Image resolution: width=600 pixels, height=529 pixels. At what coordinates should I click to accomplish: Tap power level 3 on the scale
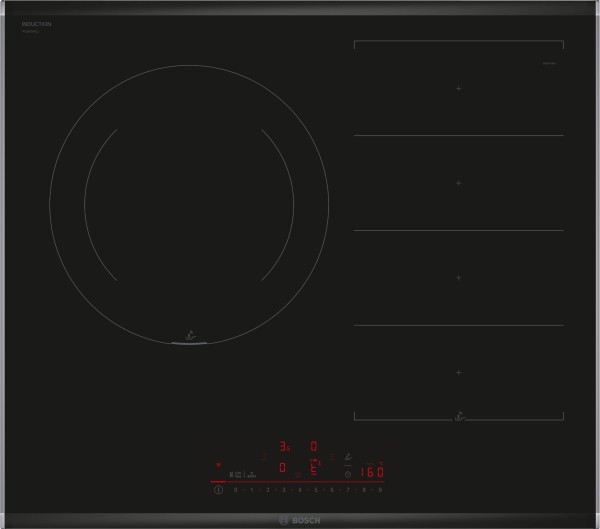(x=284, y=491)
